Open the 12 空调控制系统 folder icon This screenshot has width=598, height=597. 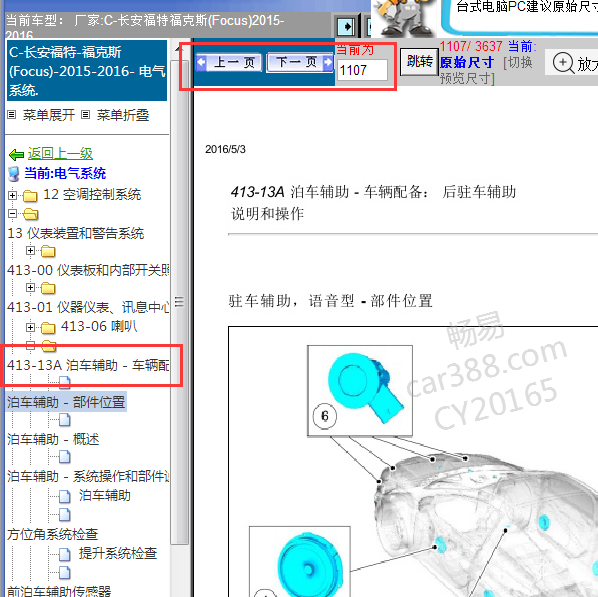click(x=30, y=196)
